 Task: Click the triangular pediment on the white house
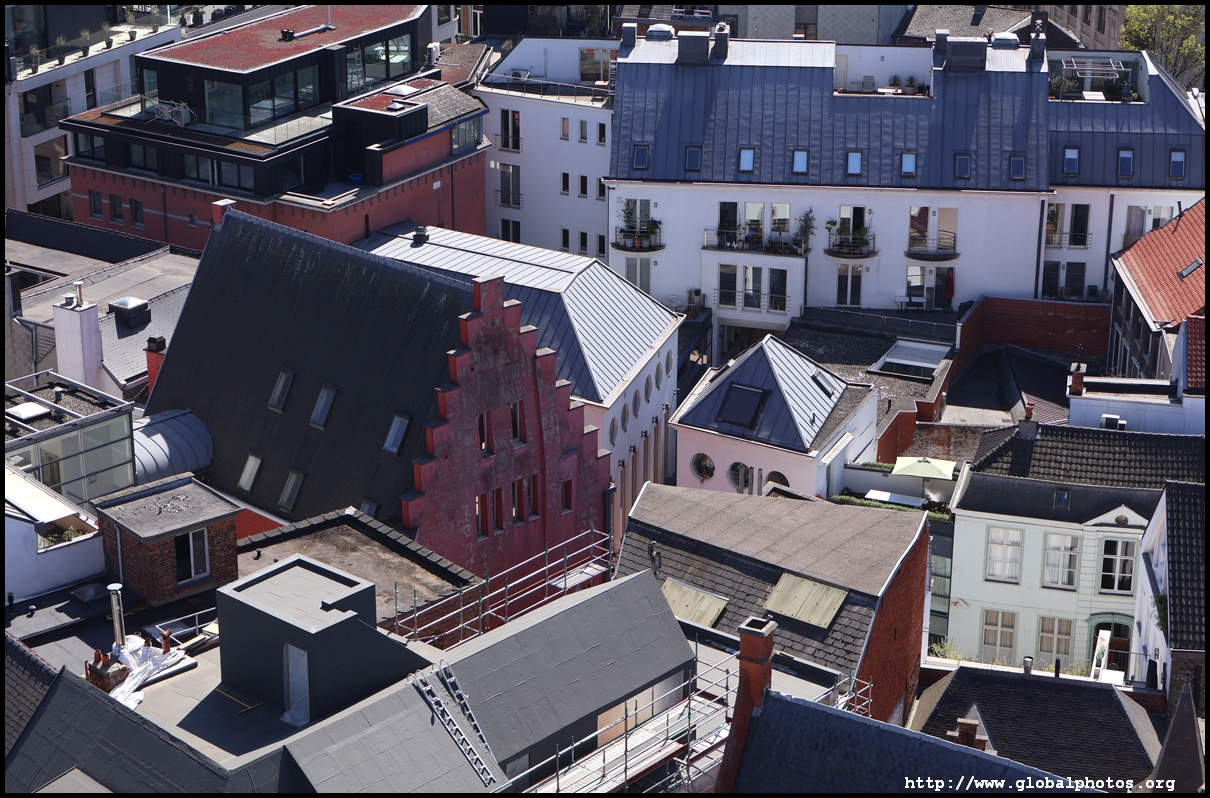pos(1117,517)
